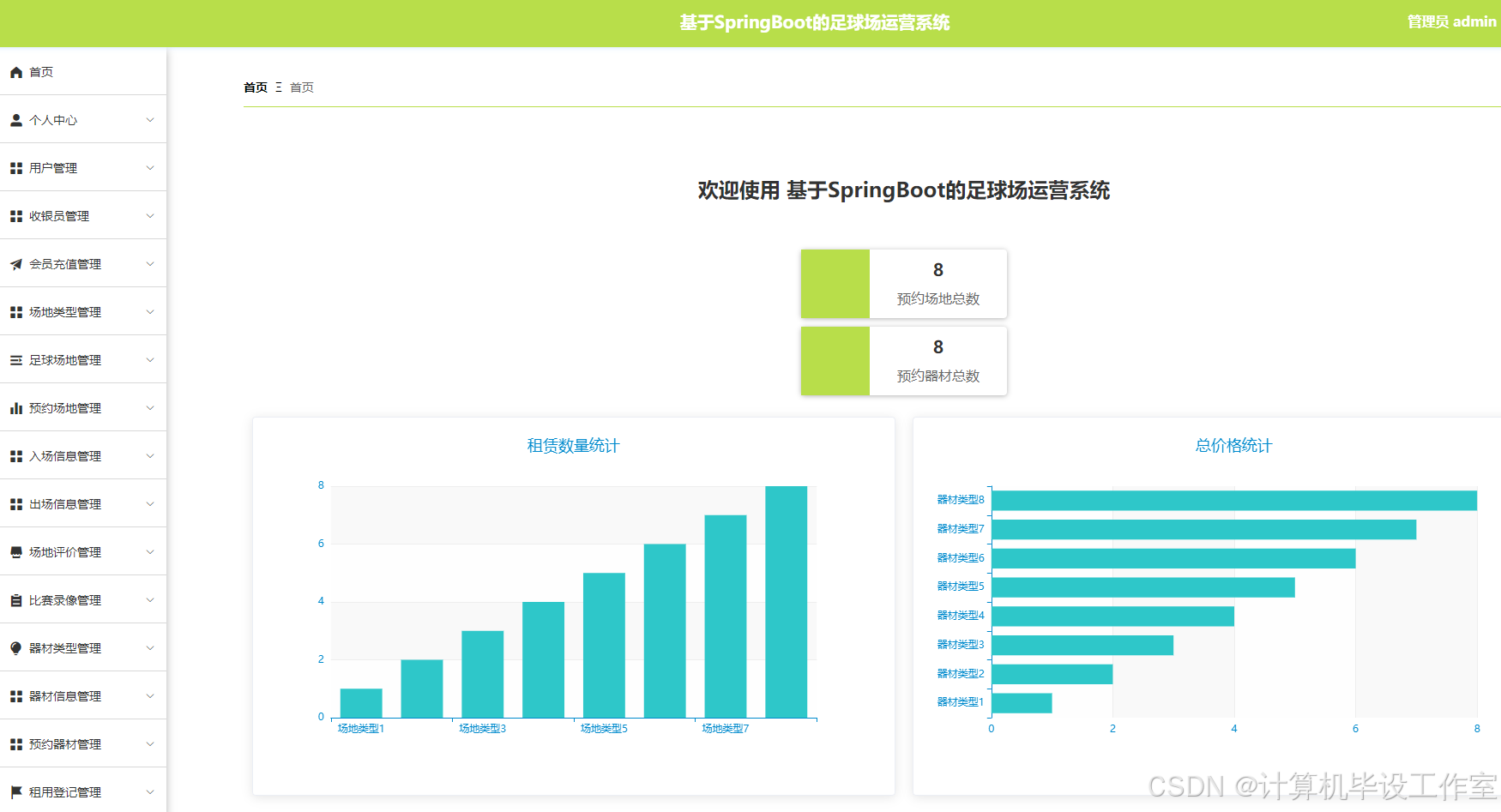The width and height of the screenshot is (1501, 812).
Task: Click the 场地类型5 bar
Action: [x=604, y=645]
